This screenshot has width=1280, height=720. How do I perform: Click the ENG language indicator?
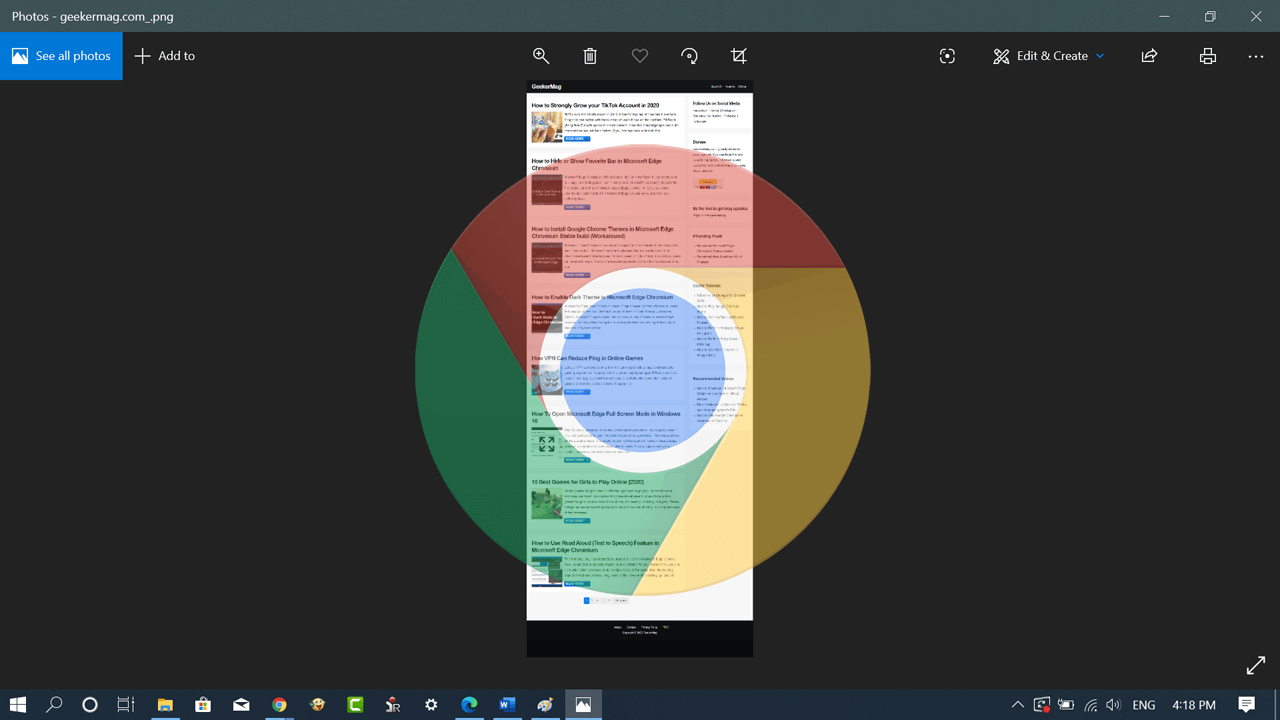[x=1144, y=705]
